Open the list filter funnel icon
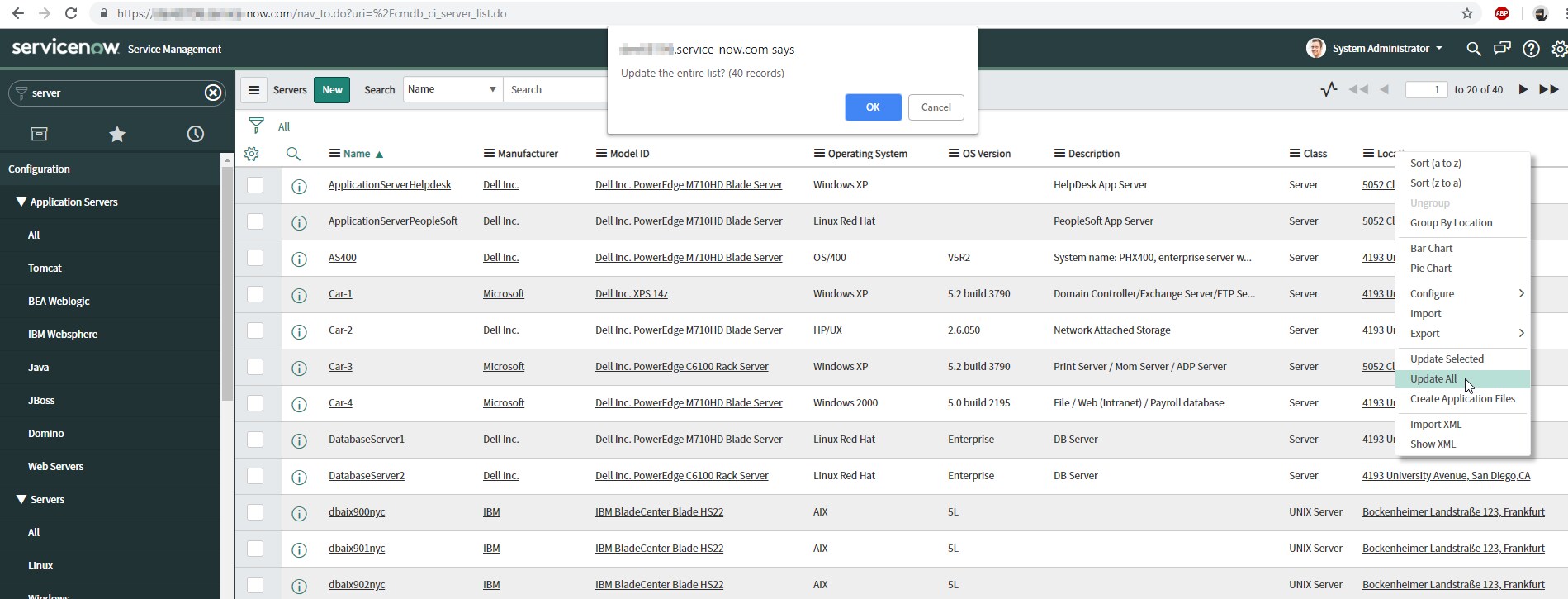1568x599 pixels. 256,126
